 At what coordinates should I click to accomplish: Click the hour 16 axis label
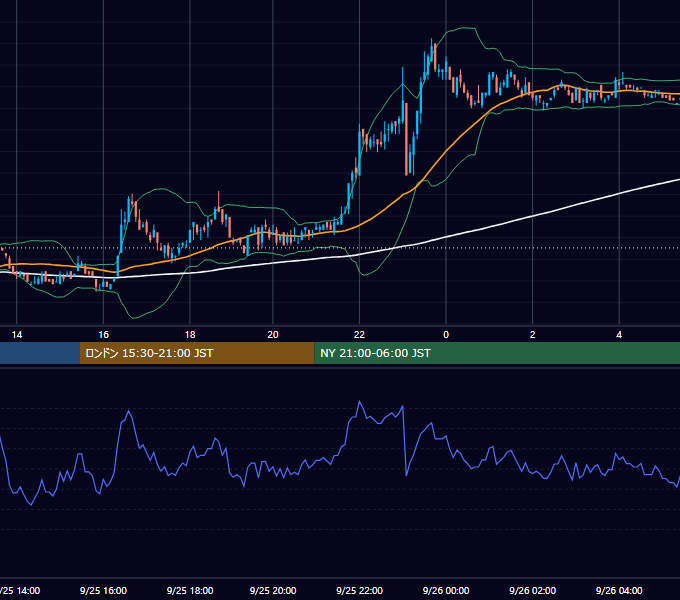103,335
